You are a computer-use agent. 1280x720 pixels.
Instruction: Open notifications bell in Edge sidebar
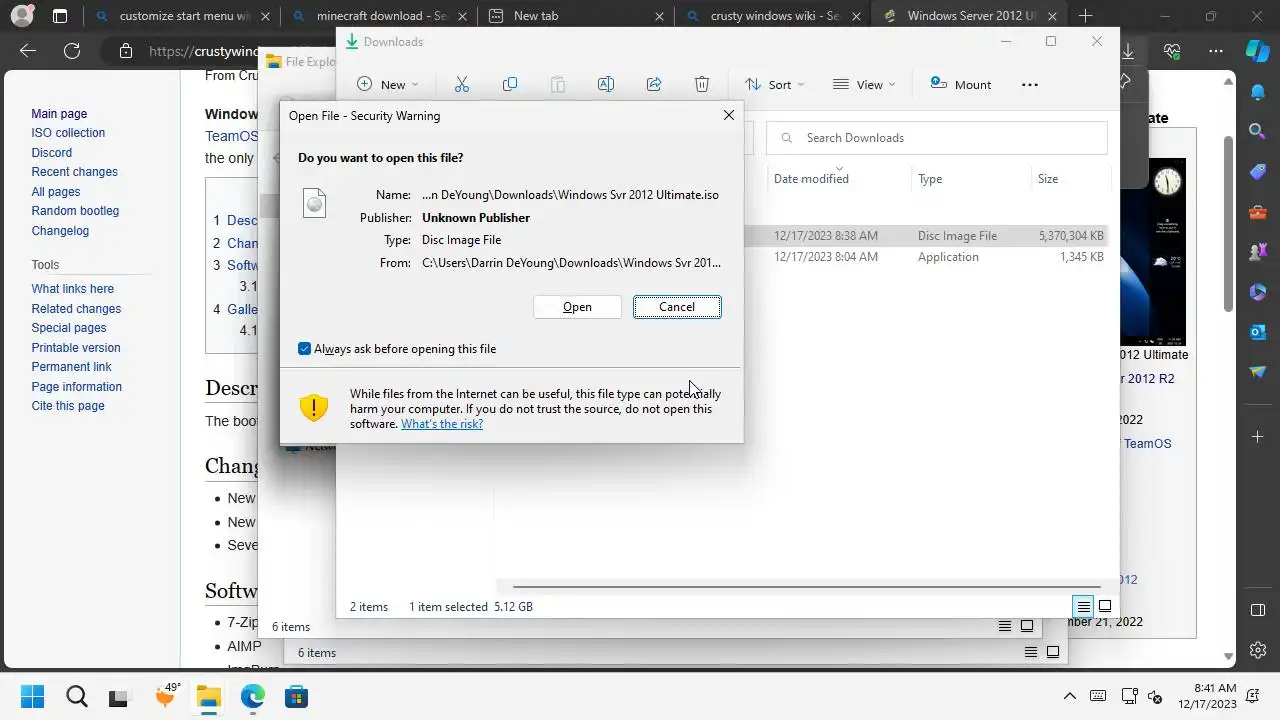pos(1258,92)
